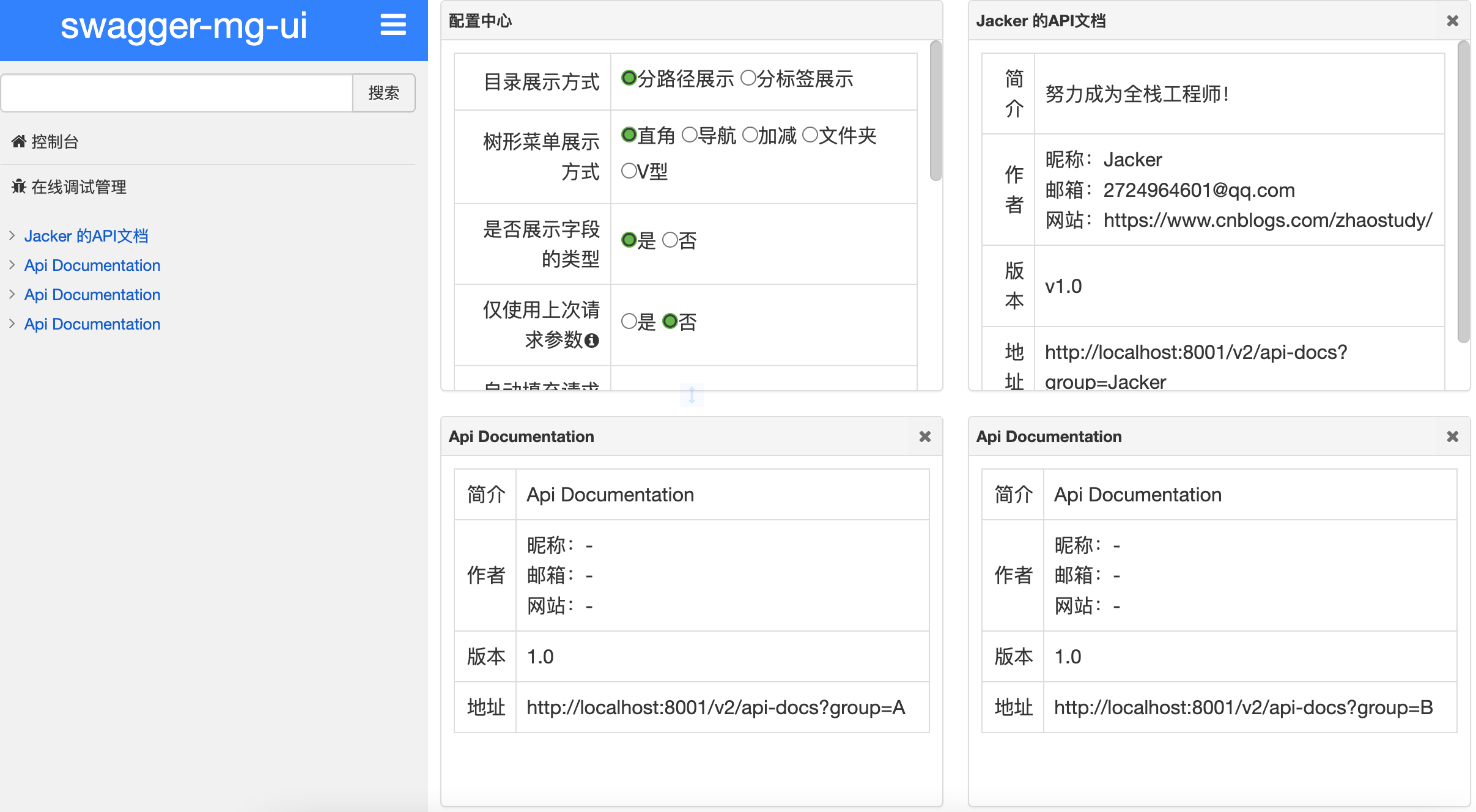This screenshot has width=1476, height=812.
Task: Click the hamburger menu icon in header
Action: click(x=393, y=25)
